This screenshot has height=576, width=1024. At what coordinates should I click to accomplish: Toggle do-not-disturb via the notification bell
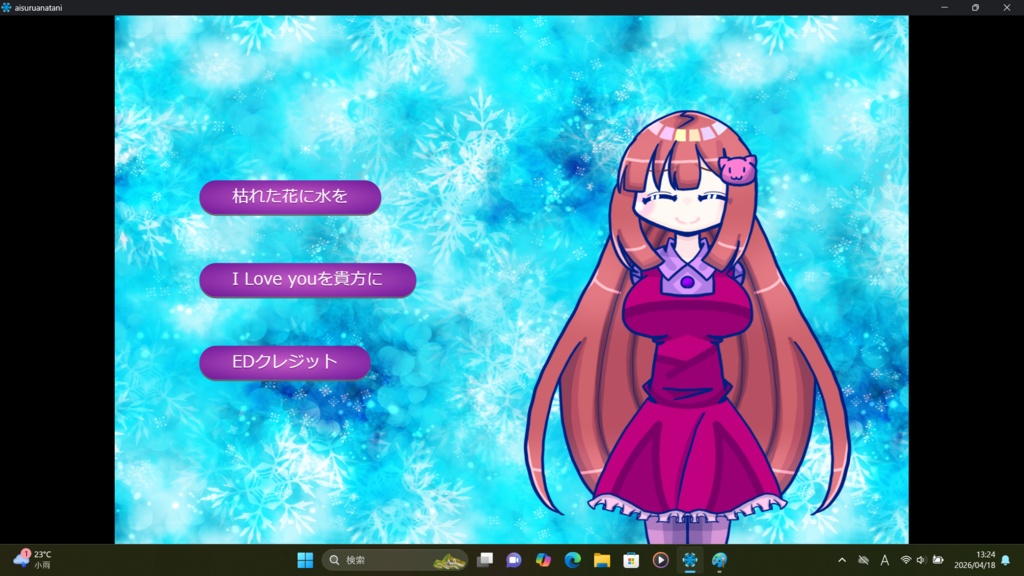point(1006,561)
